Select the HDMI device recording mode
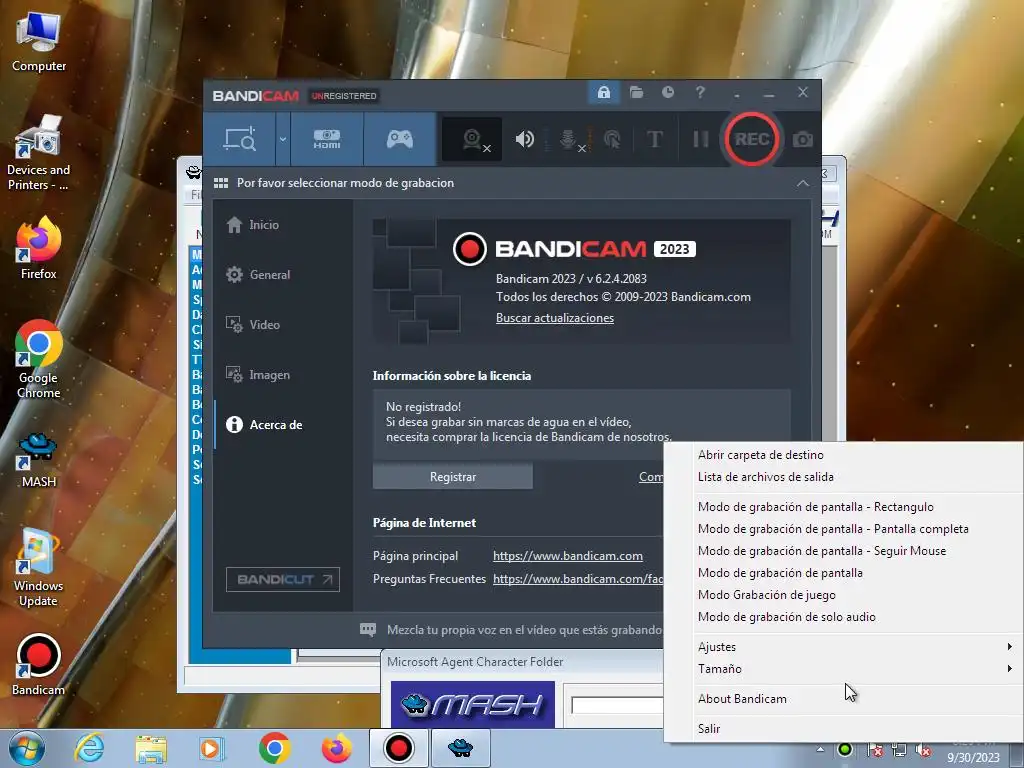This screenshot has height=768, width=1024. [327, 139]
